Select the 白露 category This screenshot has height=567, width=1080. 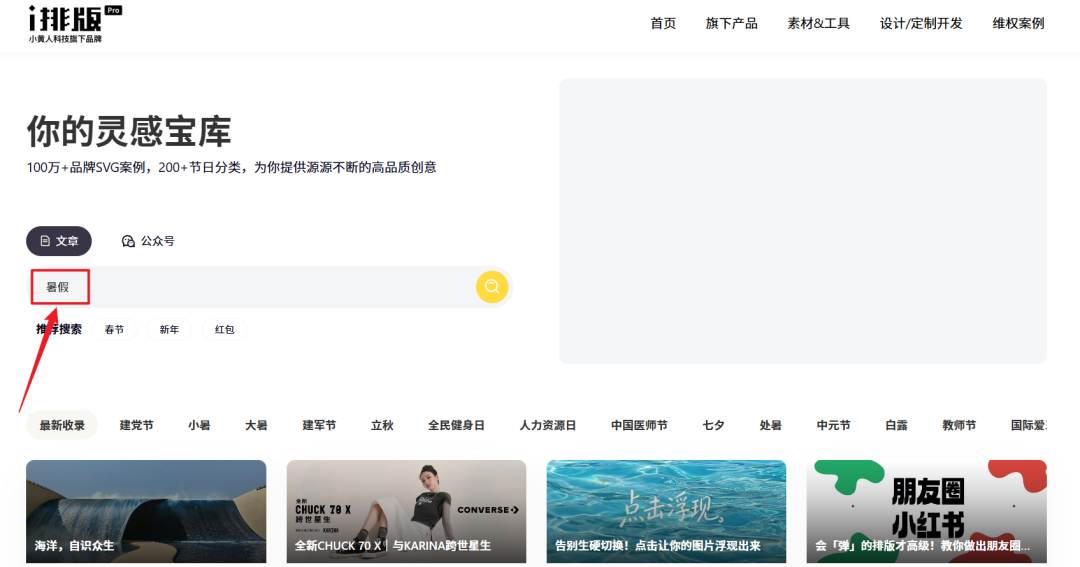click(896, 425)
